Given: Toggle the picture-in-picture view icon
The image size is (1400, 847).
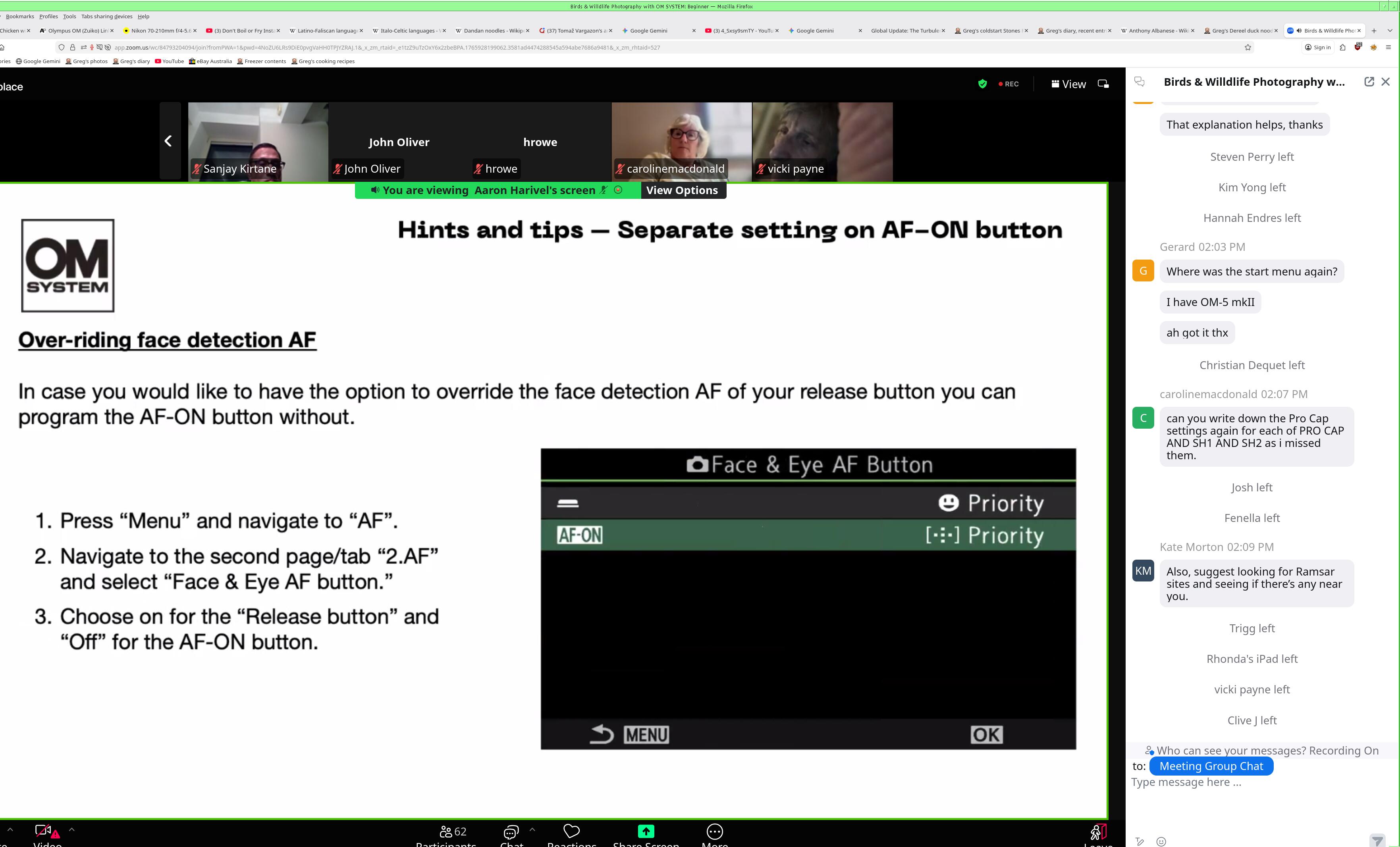Looking at the screenshot, I should [1103, 84].
